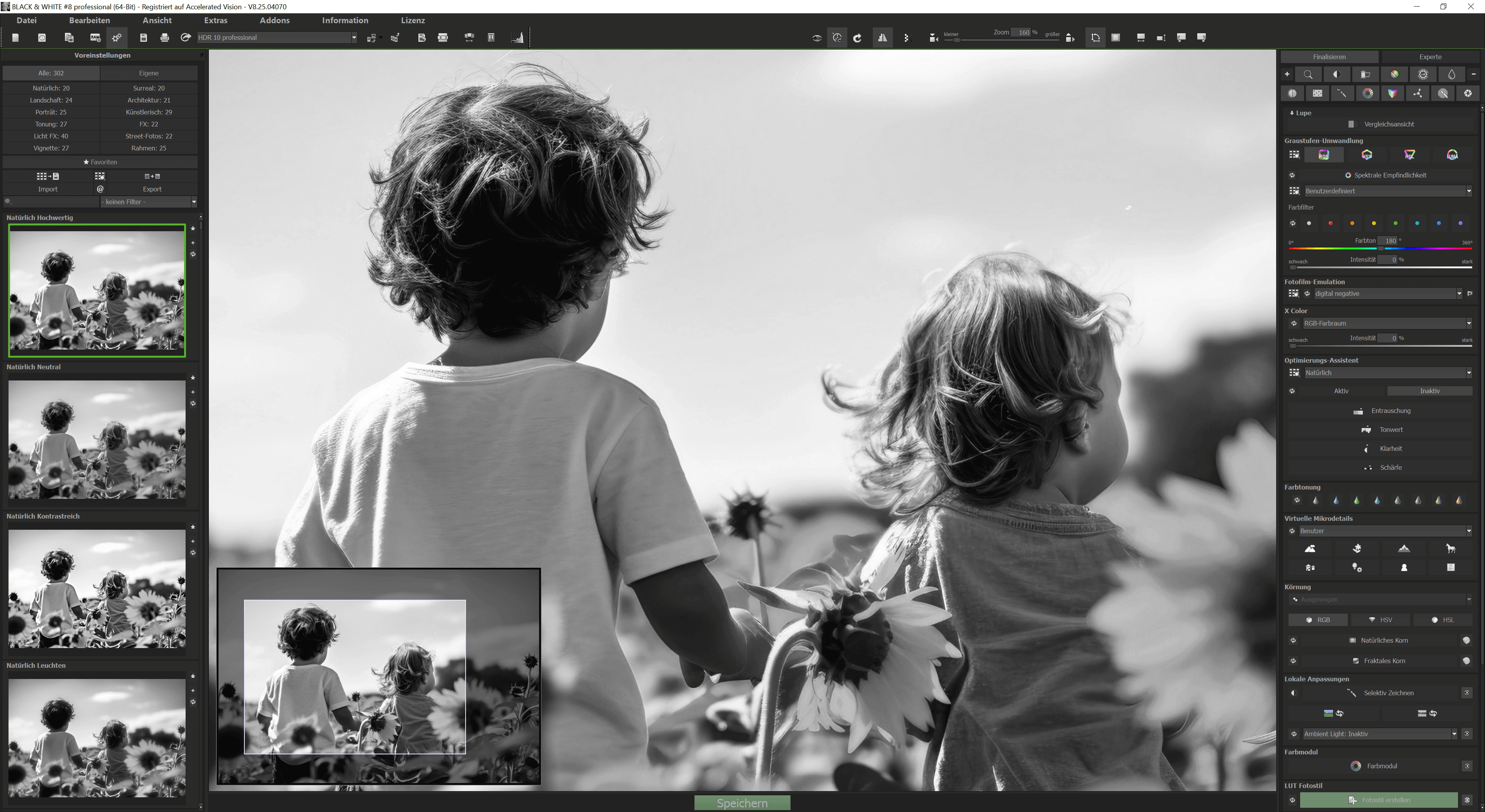Select the red Farbfilter color filter dot
Viewport: 1485px width, 812px height.
pos(1330,223)
